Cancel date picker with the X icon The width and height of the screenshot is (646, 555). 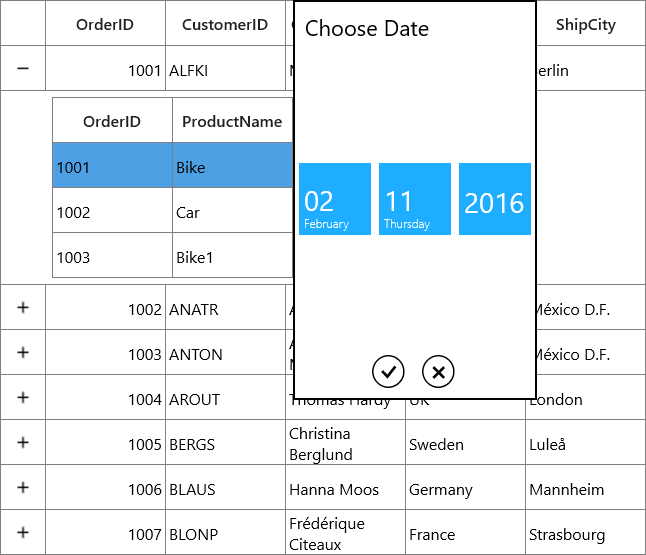pos(438,372)
